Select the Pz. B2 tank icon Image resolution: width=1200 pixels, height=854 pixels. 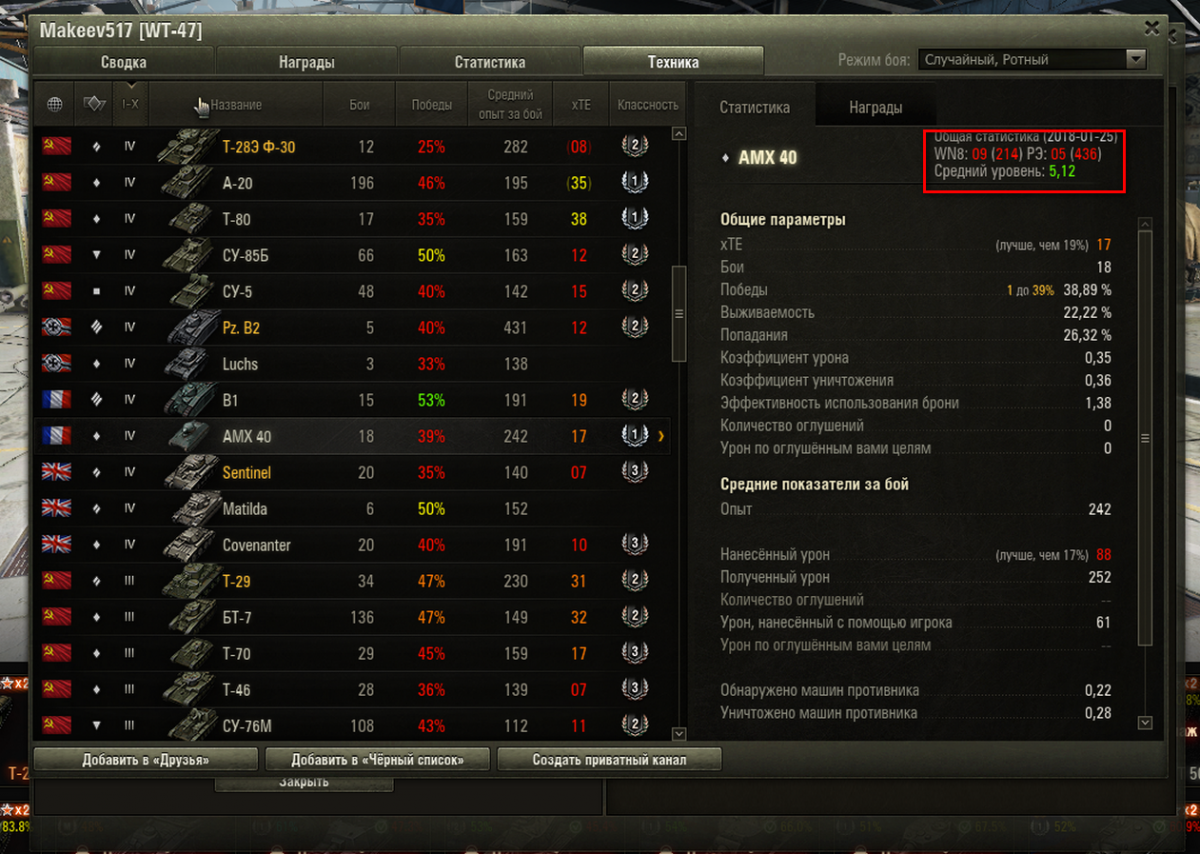(x=187, y=327)
